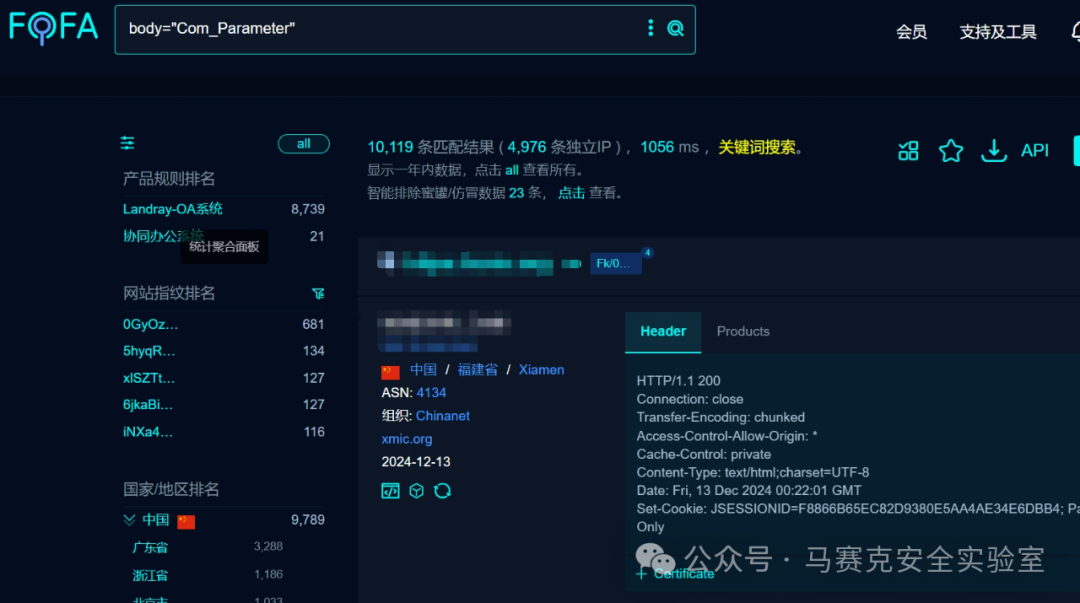The height and width of the screenshot is (603, 1080).
Task: Click the Xiamen city link
Action: 541,369
